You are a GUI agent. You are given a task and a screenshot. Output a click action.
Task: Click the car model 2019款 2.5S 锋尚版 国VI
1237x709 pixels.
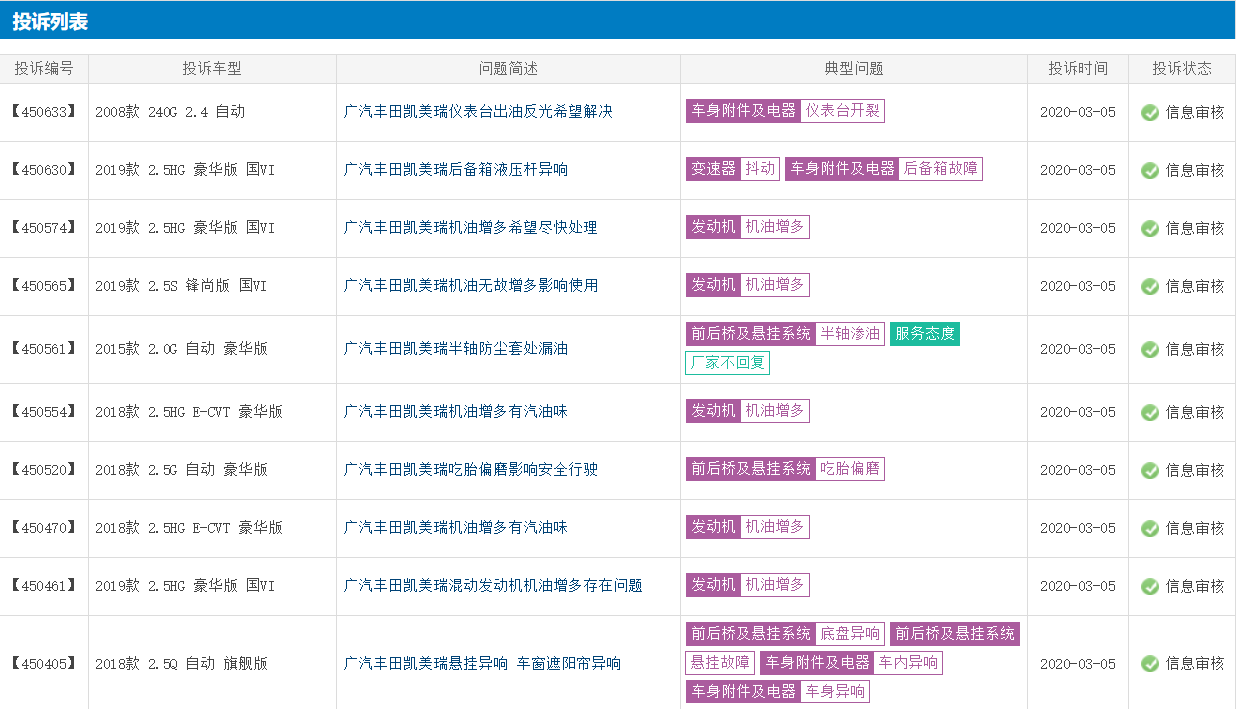[x=181, y=286]
